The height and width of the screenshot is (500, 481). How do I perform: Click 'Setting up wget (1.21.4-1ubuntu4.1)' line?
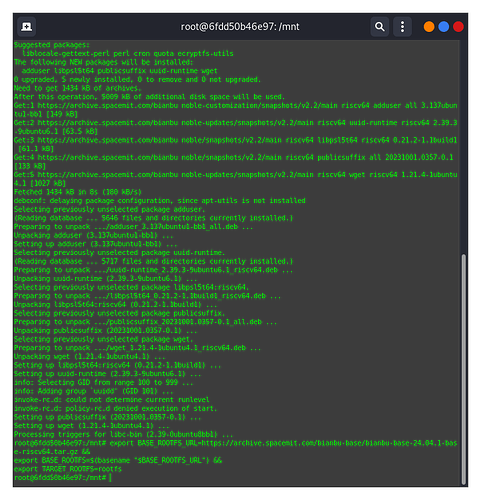(92, 426)
